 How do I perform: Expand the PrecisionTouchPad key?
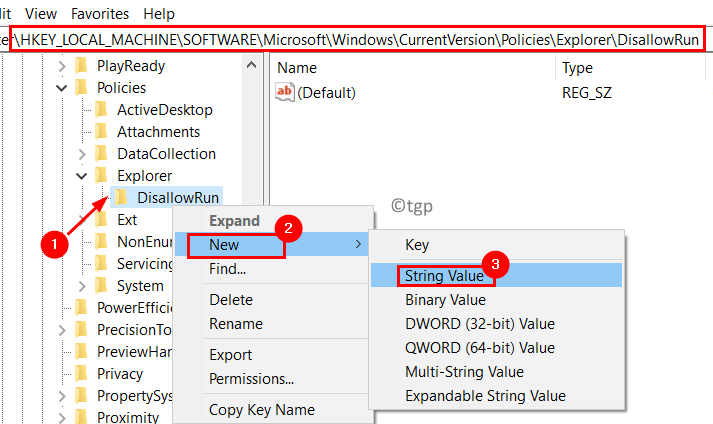(62, 330)
